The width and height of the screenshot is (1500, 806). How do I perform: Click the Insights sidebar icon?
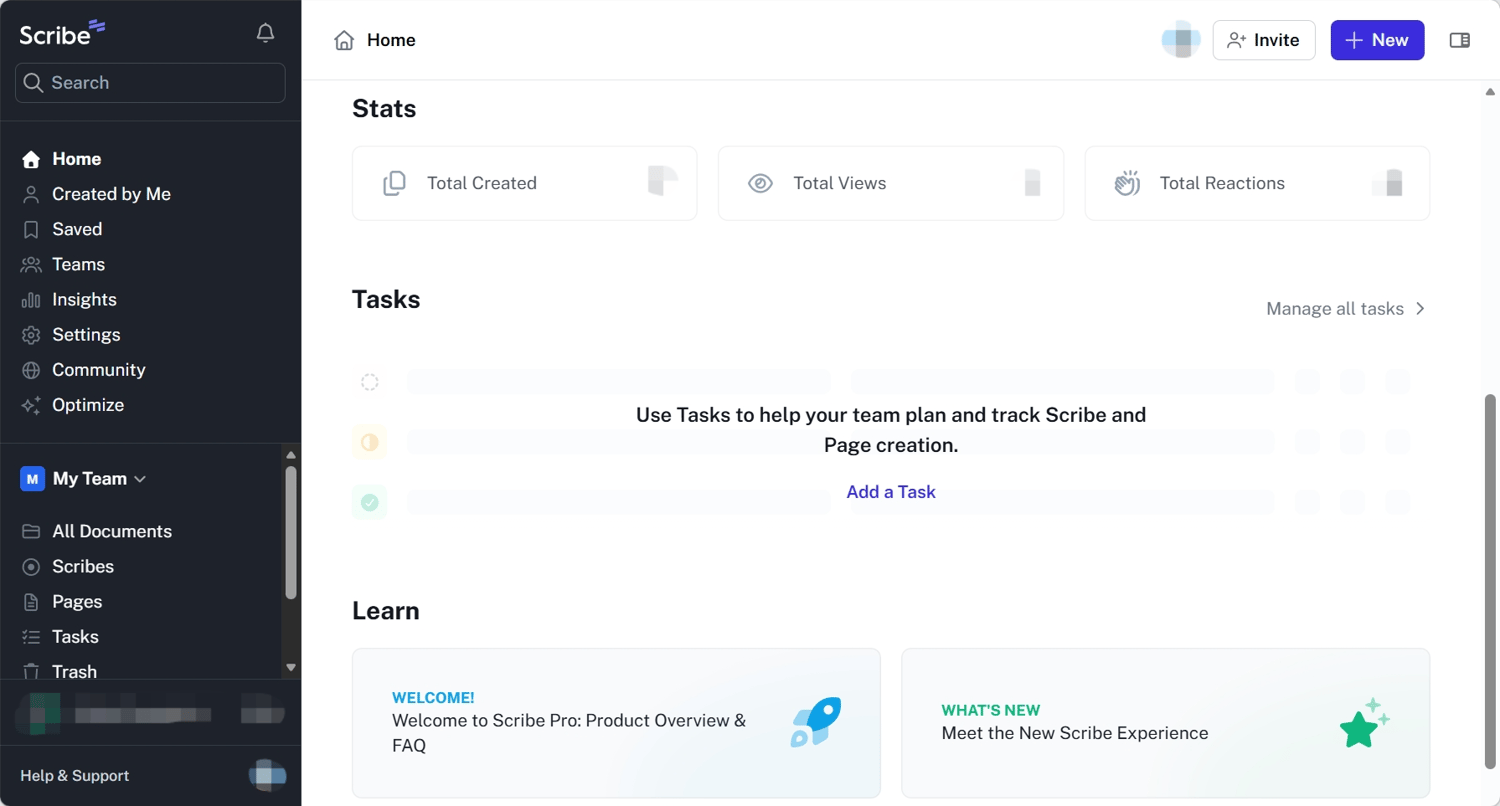(31, 299)
